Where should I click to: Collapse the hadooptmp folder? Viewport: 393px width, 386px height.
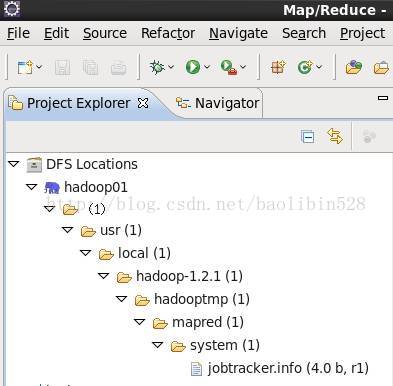[x=122, y=299]
